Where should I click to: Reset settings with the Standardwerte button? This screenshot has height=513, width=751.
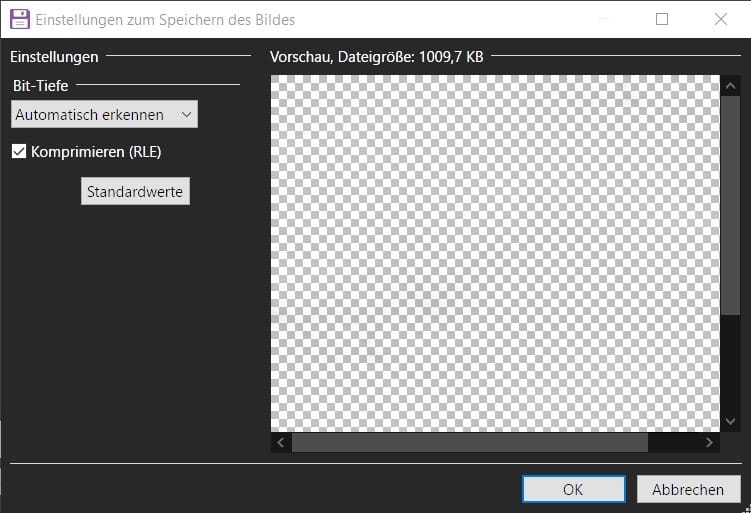[x=135, y=191]
